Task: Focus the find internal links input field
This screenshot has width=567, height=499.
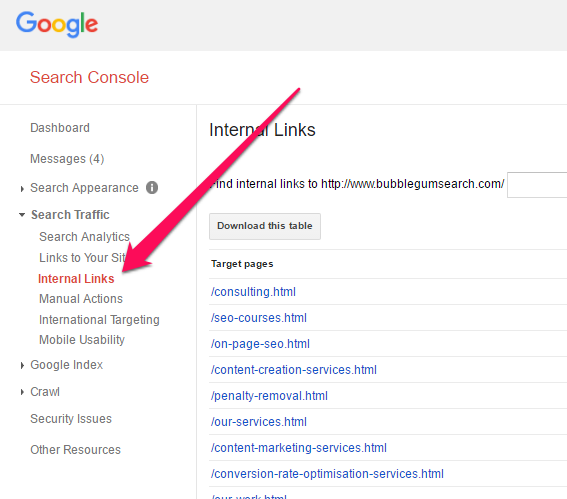Action: (x=537, y=185)
